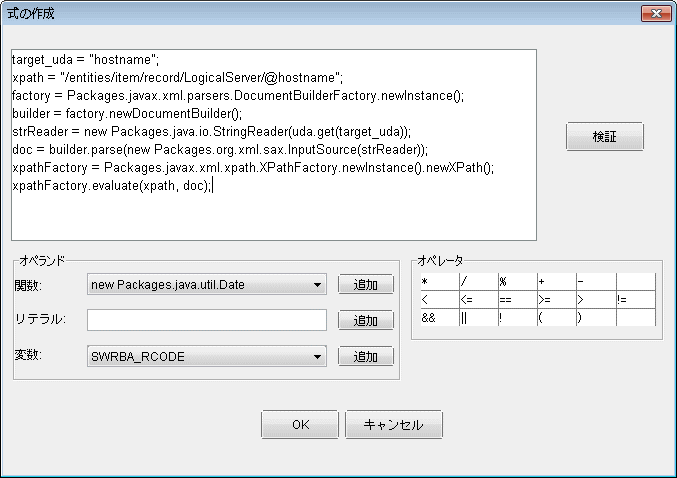
Task: Insert the equality (==) operator
Action: pos(518,300)
